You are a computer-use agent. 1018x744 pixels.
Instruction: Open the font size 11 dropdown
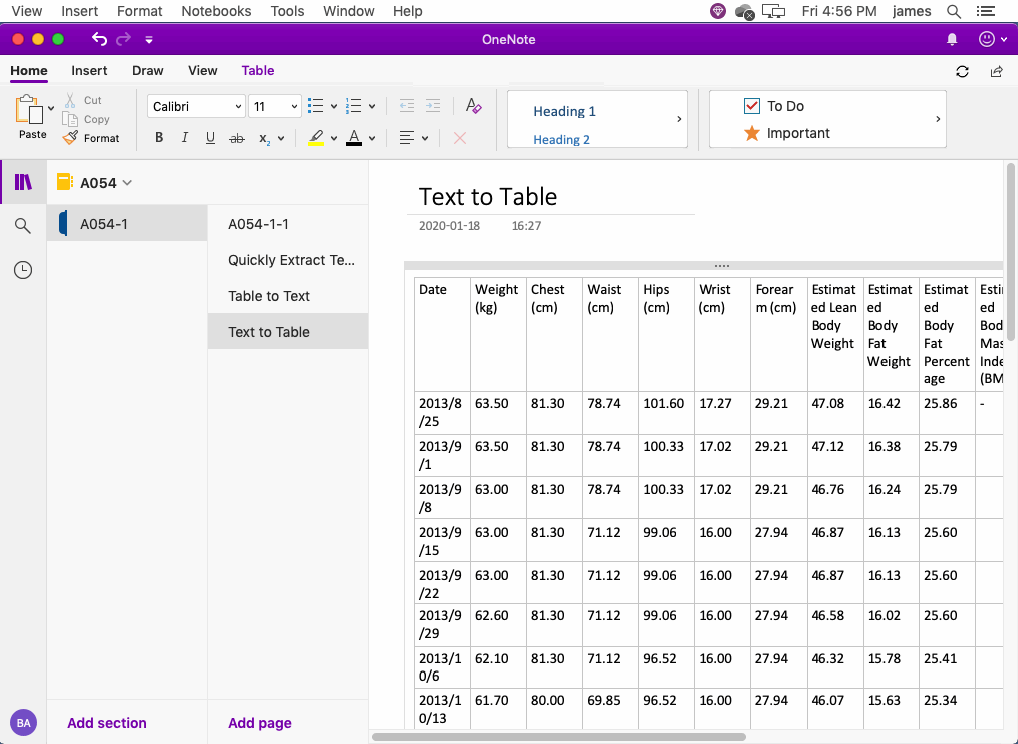pos(275,106)
